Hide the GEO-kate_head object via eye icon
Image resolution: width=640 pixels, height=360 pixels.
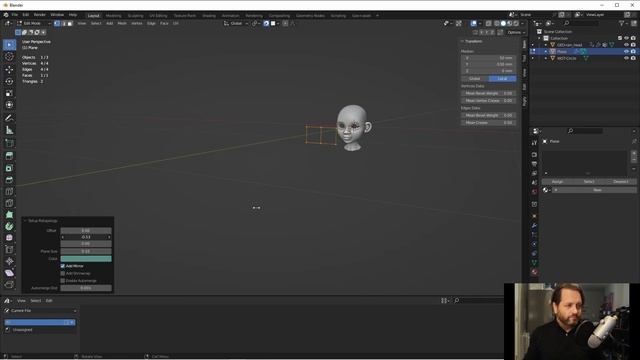pos(627,45)
